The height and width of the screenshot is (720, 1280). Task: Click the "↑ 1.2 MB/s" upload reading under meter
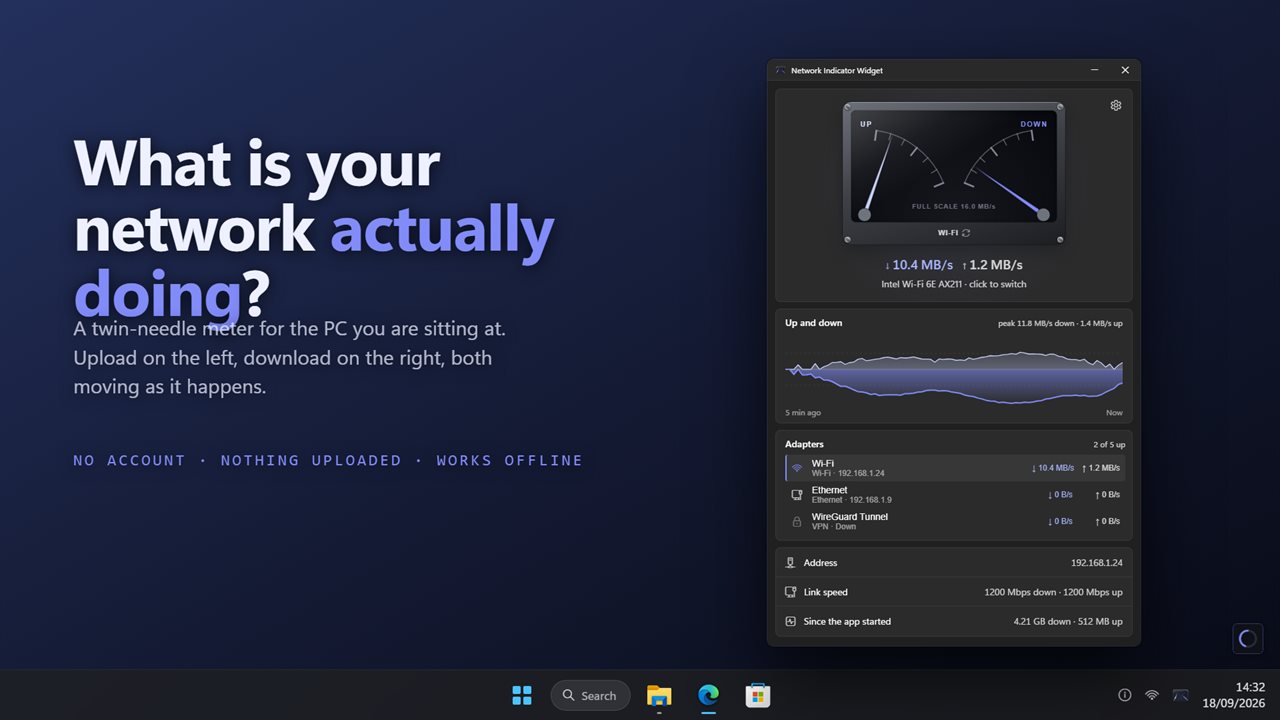pos(992,265)
